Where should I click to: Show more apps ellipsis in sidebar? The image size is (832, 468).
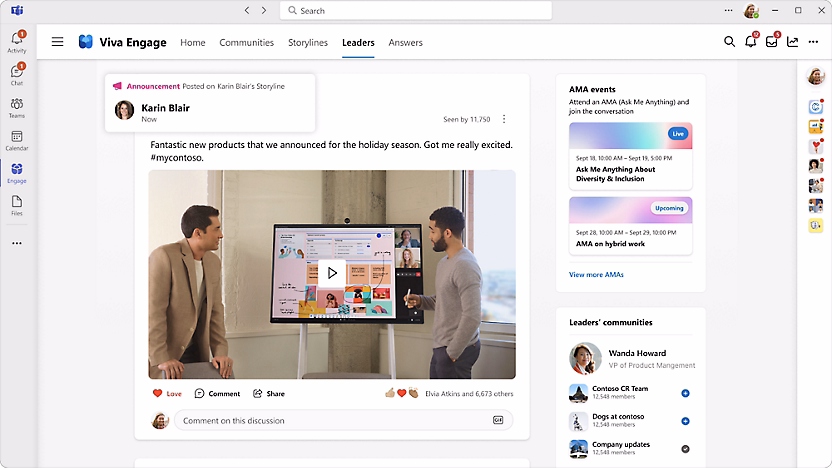tap(17, 243)
